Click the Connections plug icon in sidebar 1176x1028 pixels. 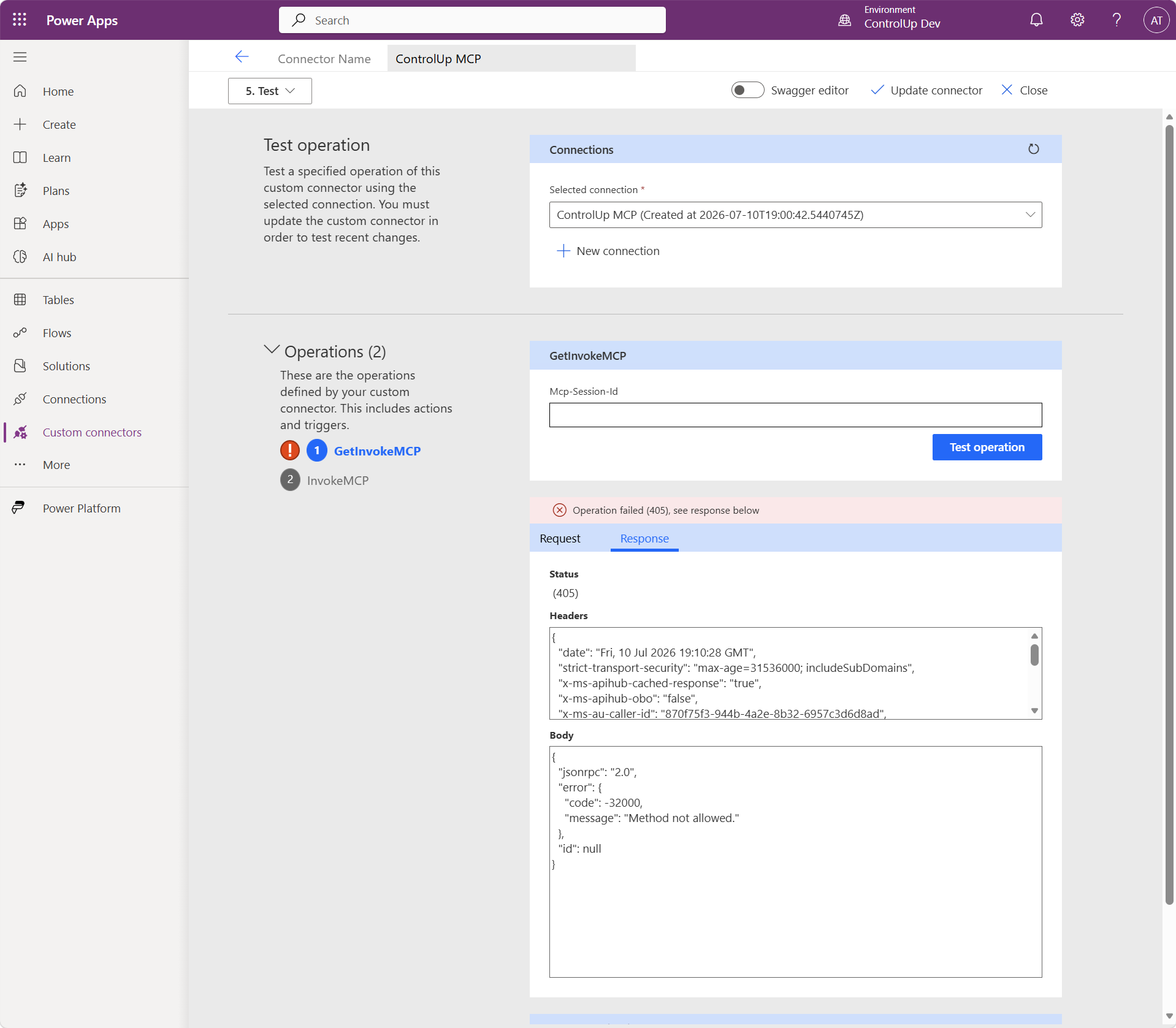(x=20, y=399)
